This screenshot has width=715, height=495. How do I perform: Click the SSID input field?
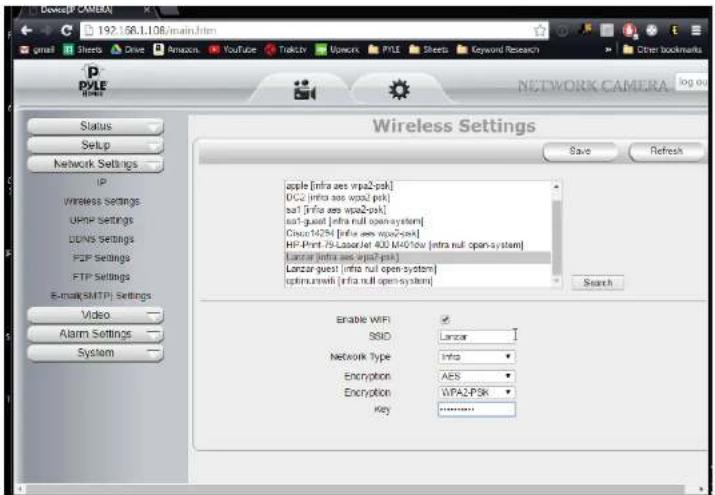click(x=477, y=336)
